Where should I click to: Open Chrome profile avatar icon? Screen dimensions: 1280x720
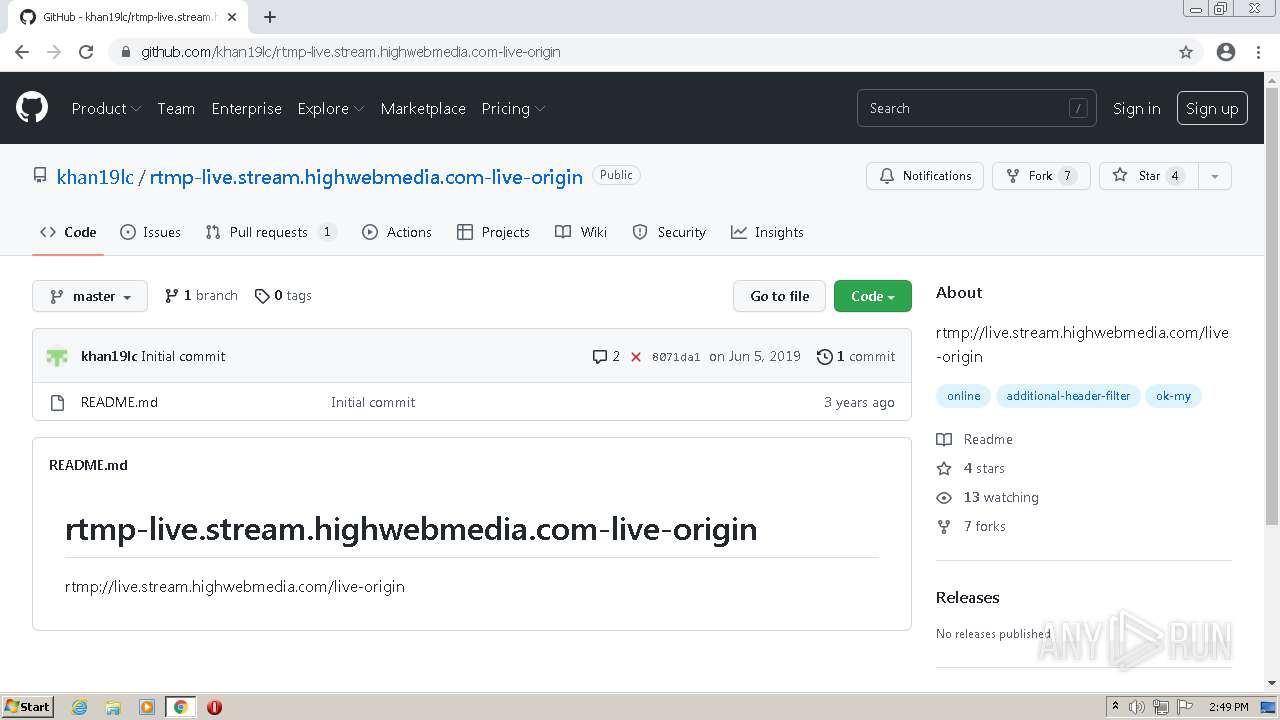coord(1226,52)
